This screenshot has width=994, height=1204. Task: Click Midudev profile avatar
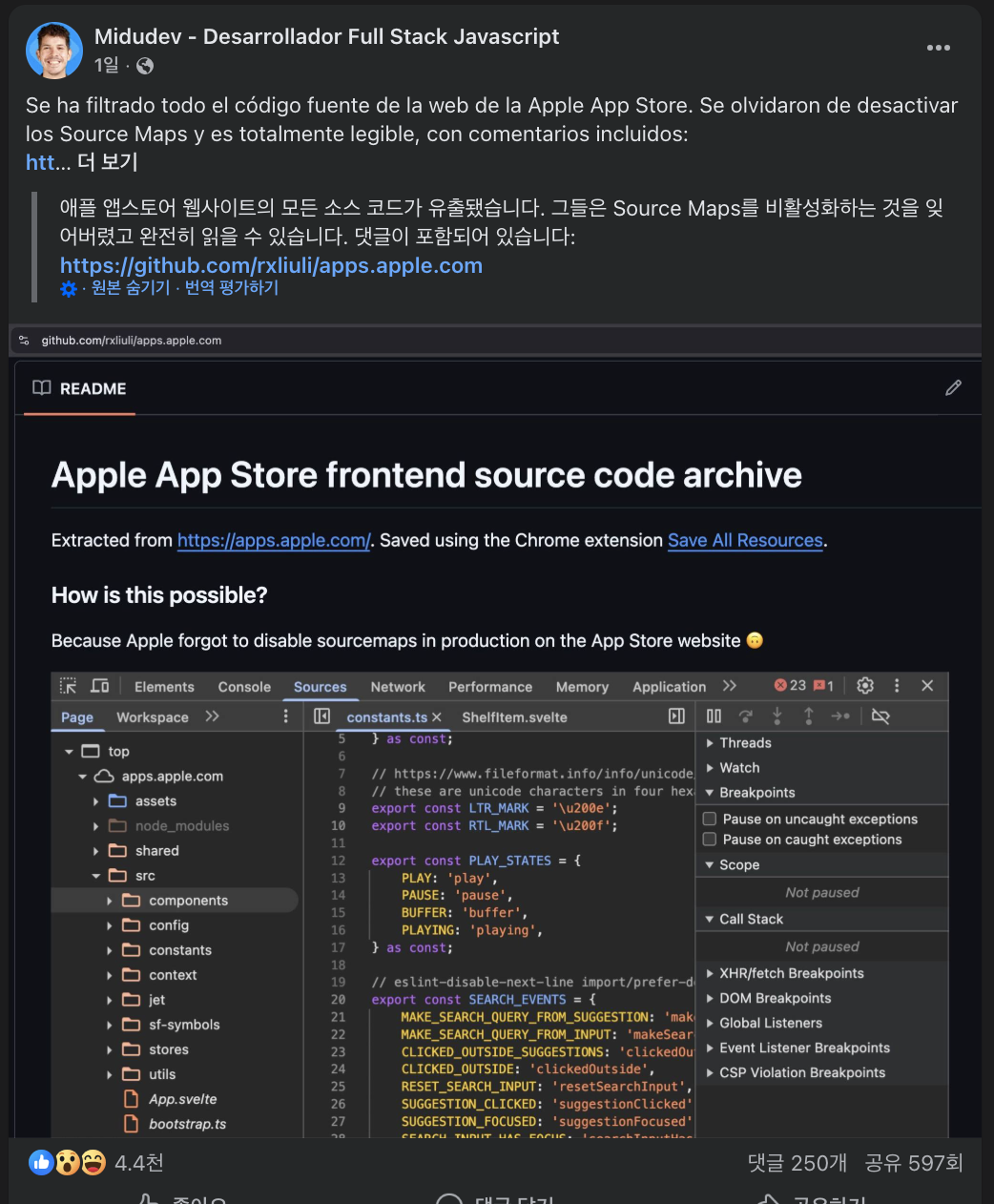54,51
